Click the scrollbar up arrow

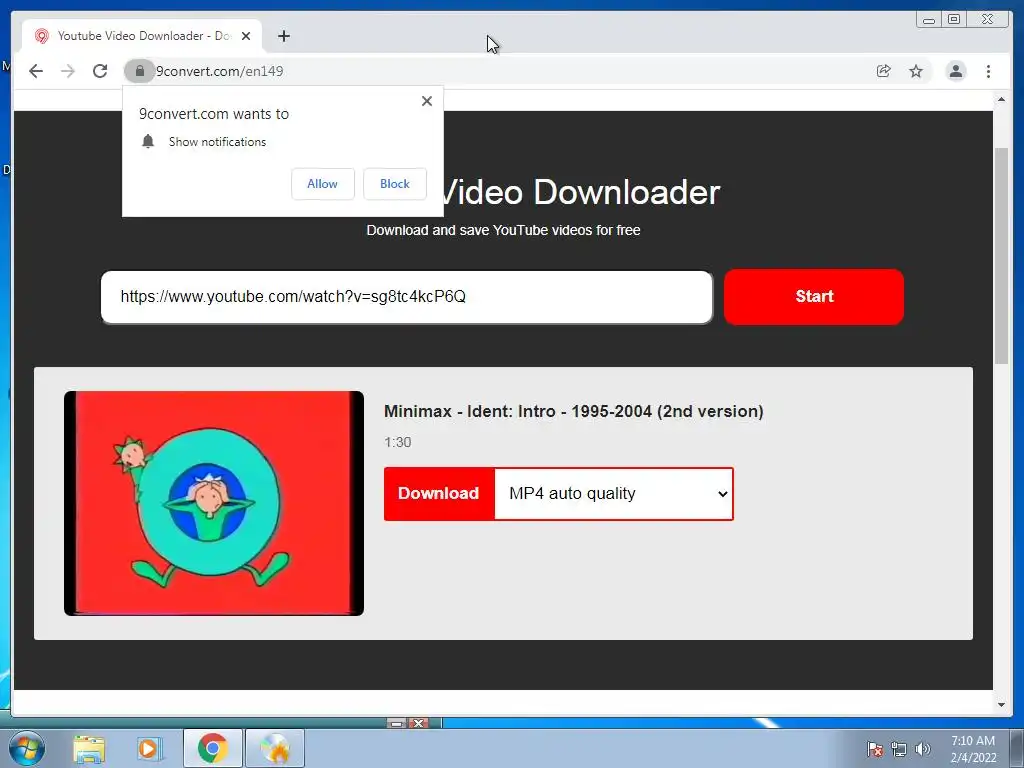click(1001, 99)
